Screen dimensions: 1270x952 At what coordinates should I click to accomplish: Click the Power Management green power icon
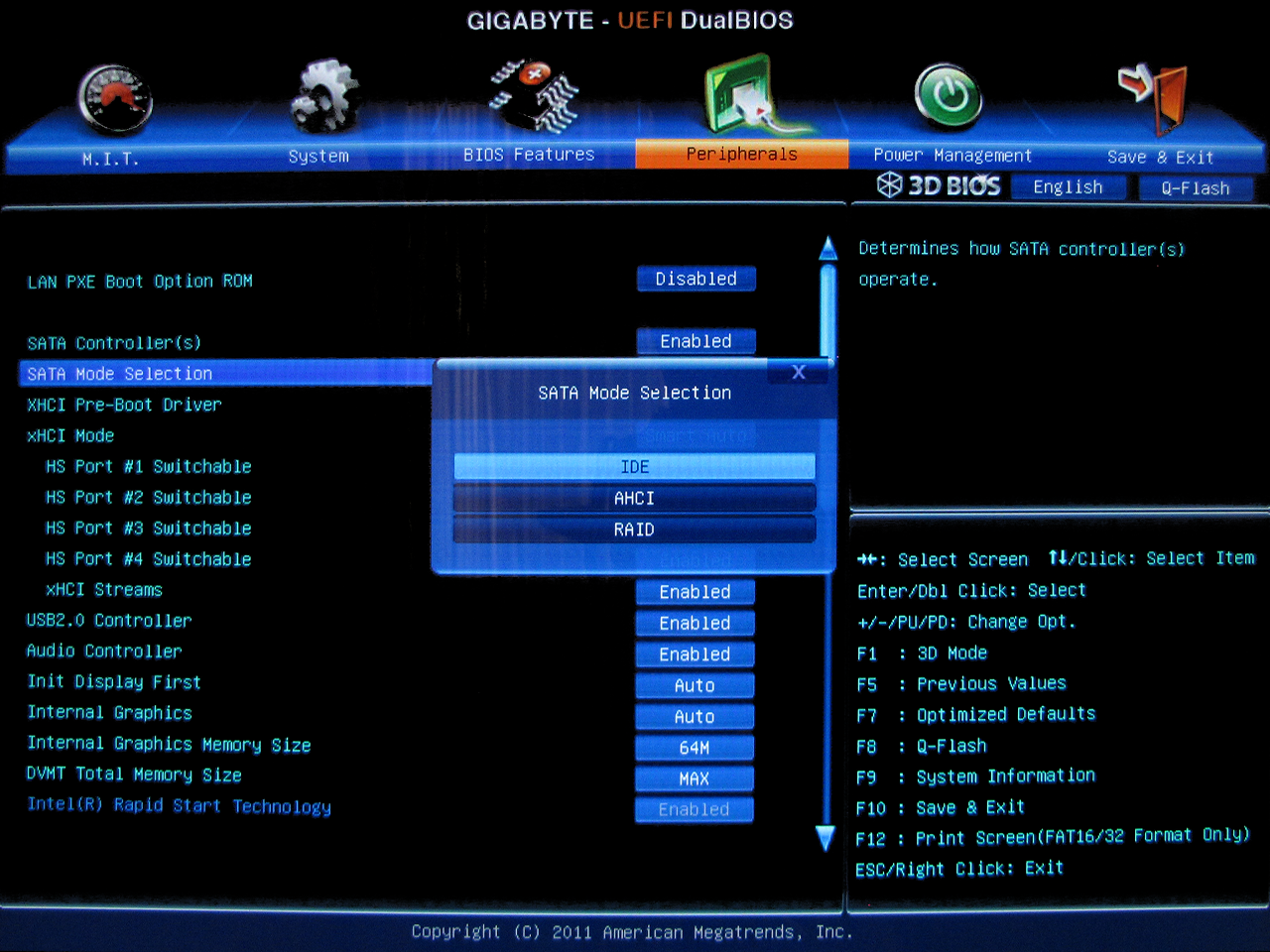click(950, 96)
